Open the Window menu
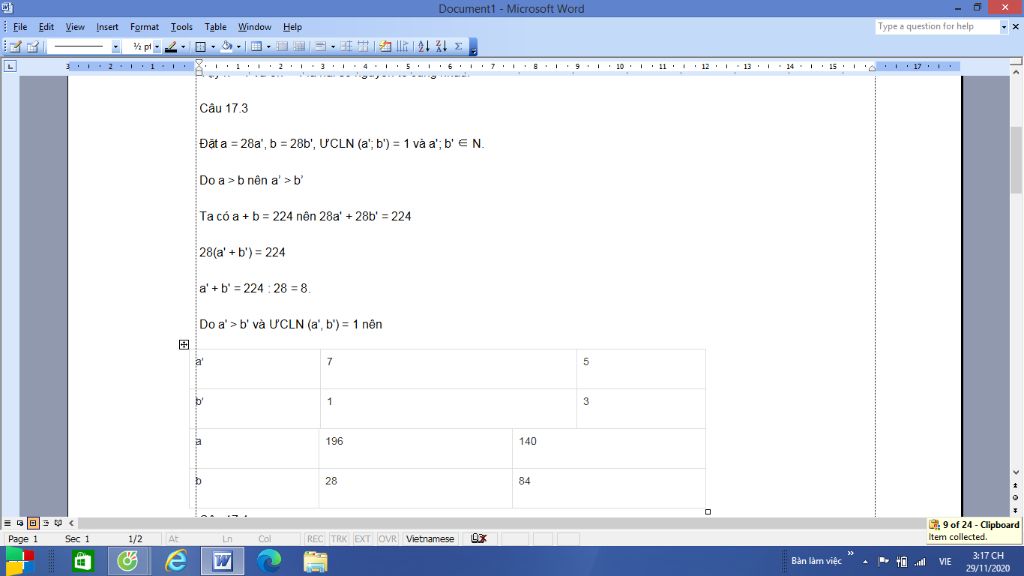The width and height of the screenshot is (1024, 576). [x=254, y=27]
